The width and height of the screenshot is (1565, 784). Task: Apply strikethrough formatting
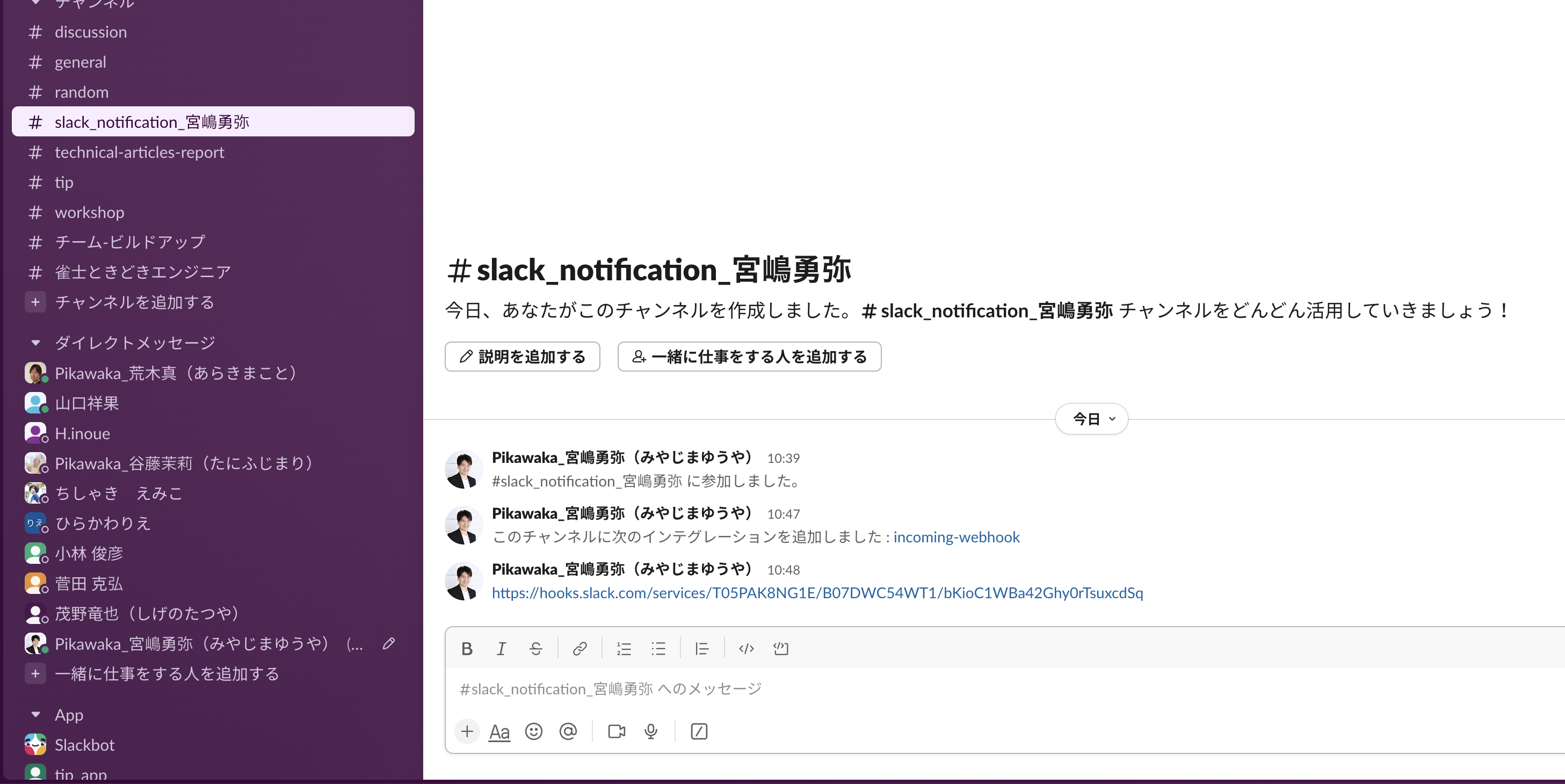[x=535, y=649]
